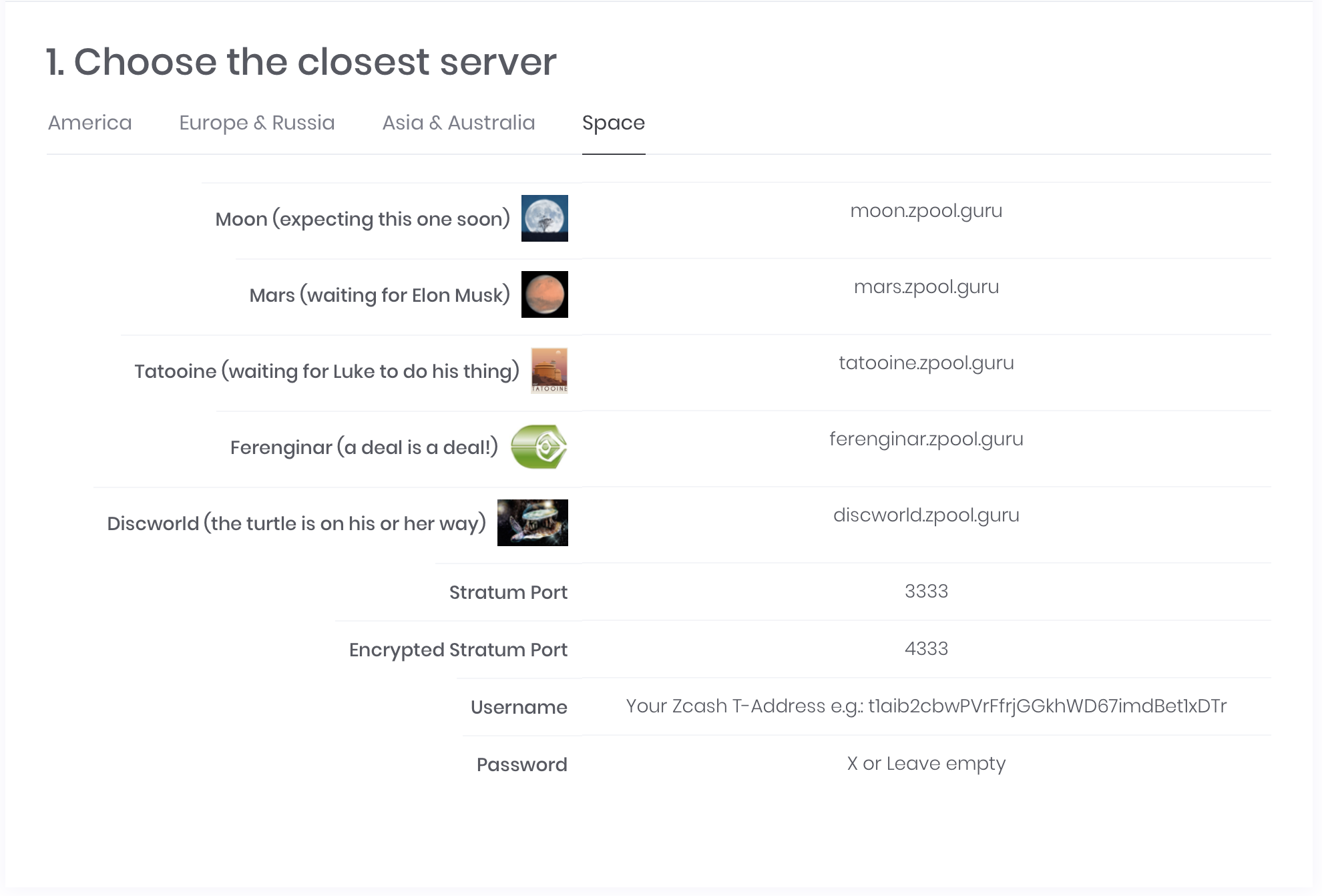Click the Stratum Port value 3333

[925, 592]
